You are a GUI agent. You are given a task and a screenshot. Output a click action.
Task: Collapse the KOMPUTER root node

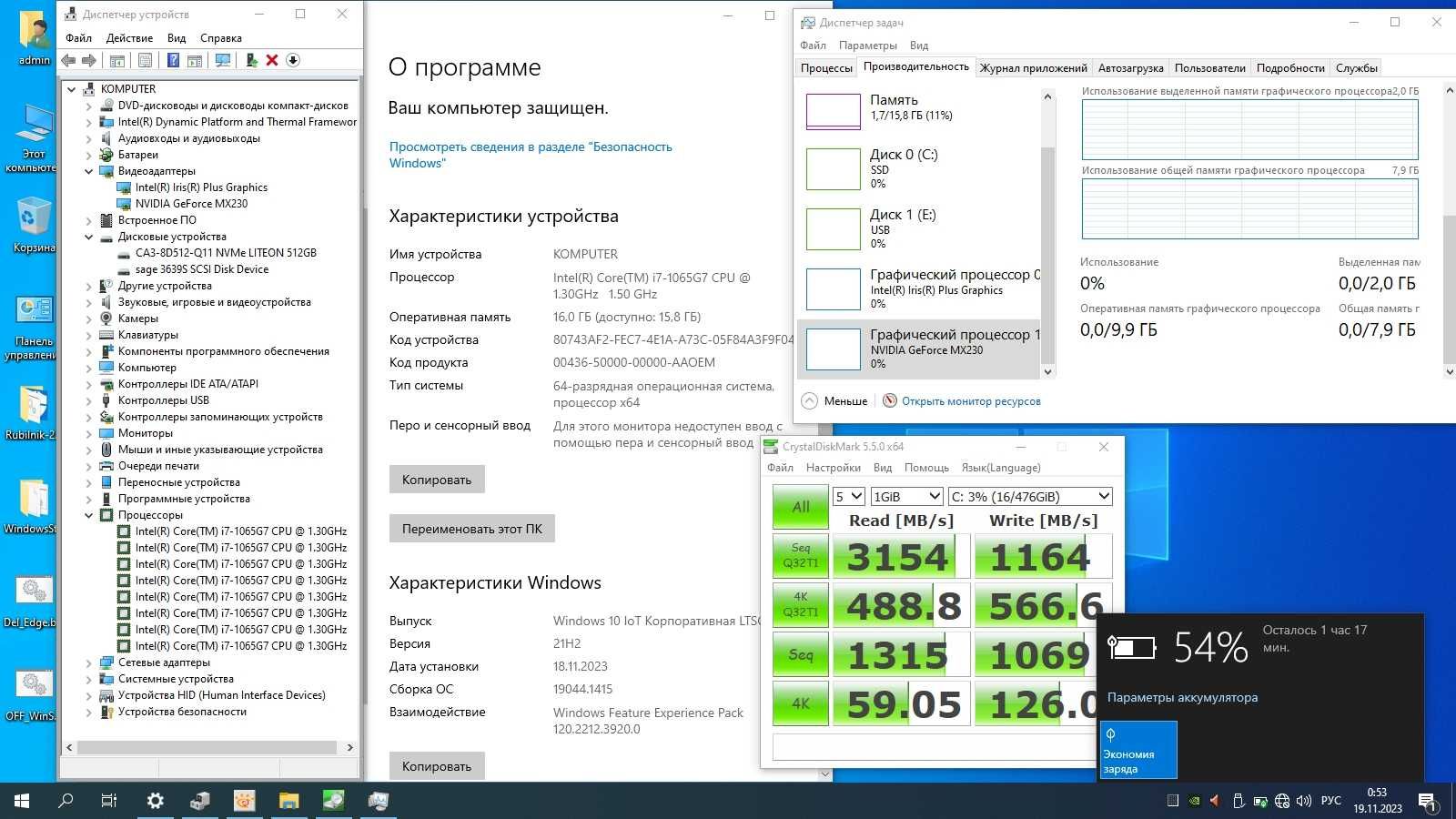click(72, 89)
